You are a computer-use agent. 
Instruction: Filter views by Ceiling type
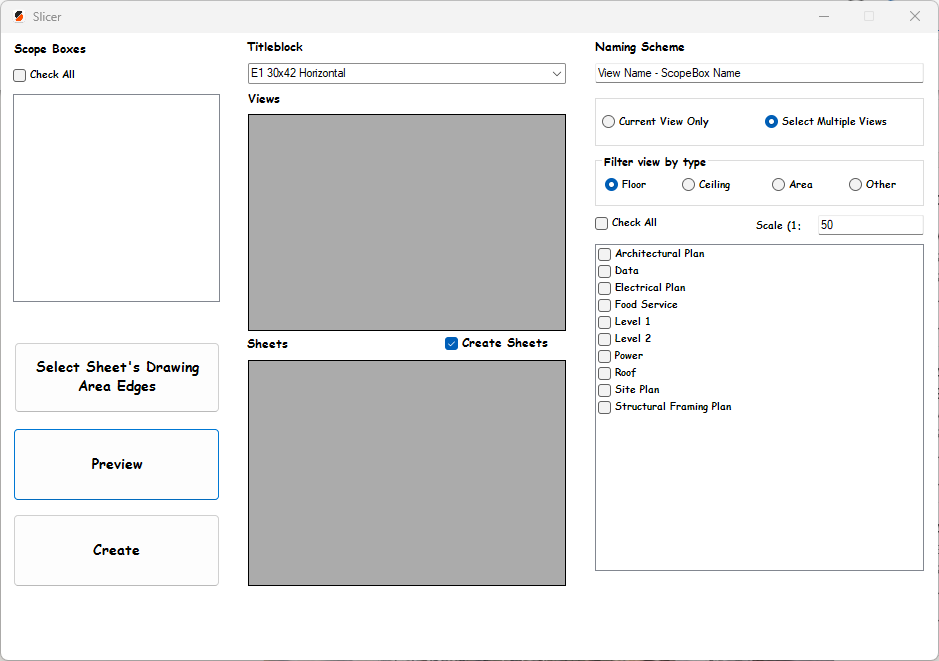(x=689, y=185)
